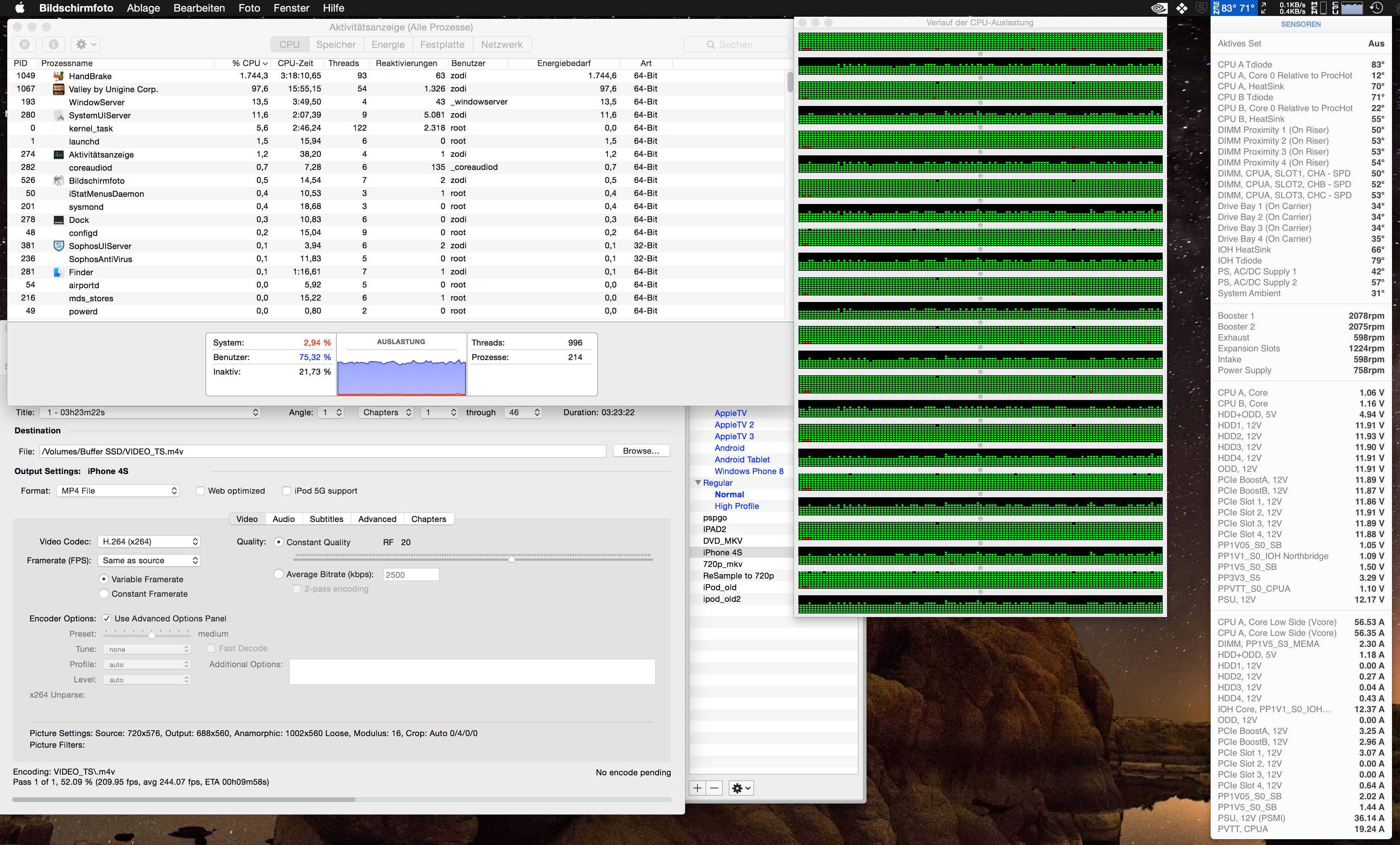Uncheck Use Advanced Options Panel
This screenshot has width=1400, height=845.
106,618
